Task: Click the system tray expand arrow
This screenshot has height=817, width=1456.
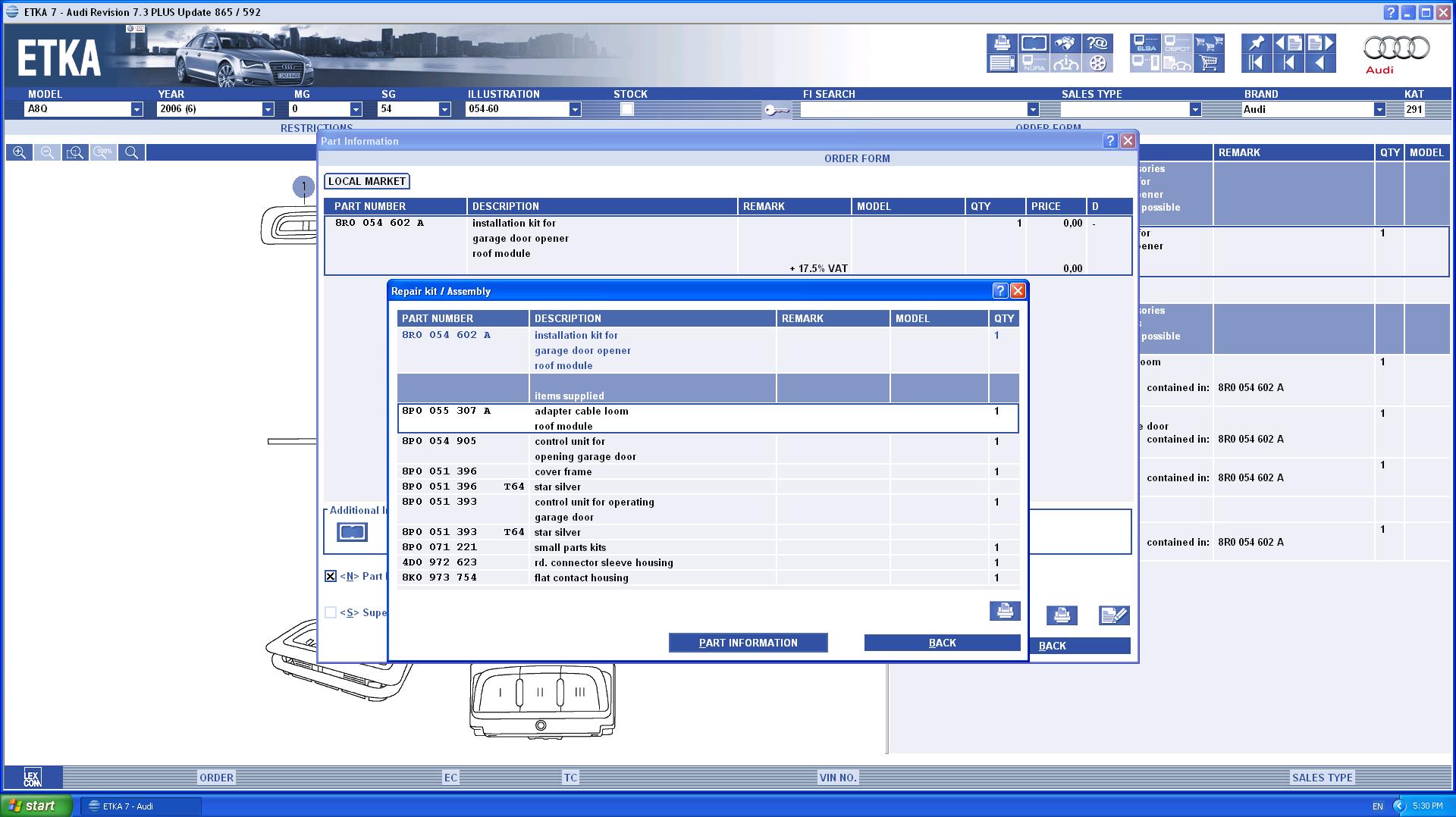Action: [1400, 806]
